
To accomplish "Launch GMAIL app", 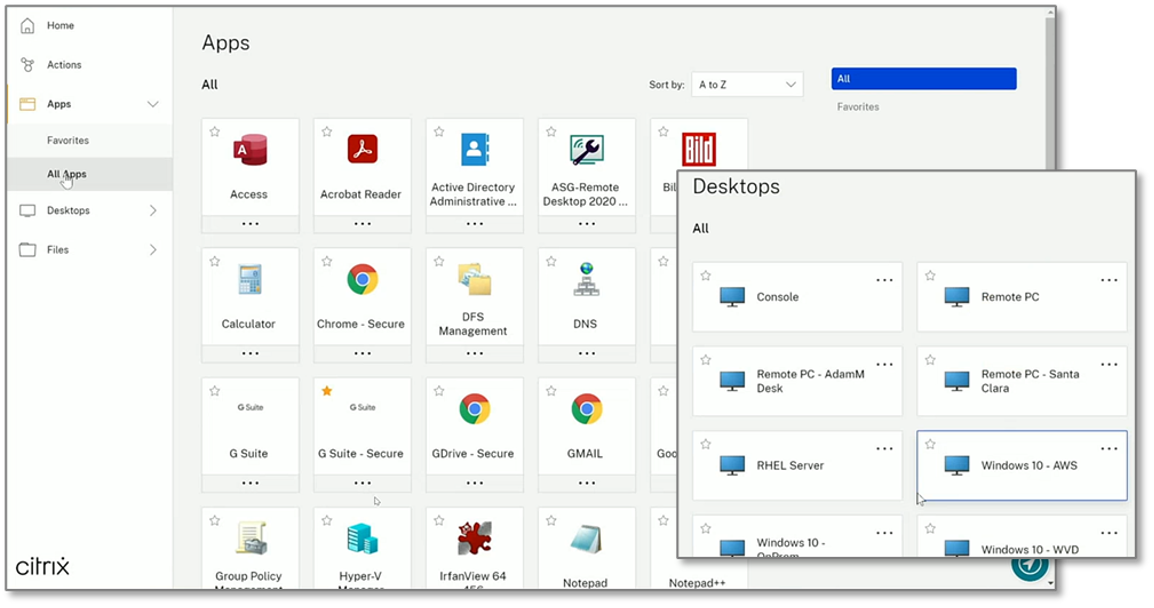I will [586, 410].
